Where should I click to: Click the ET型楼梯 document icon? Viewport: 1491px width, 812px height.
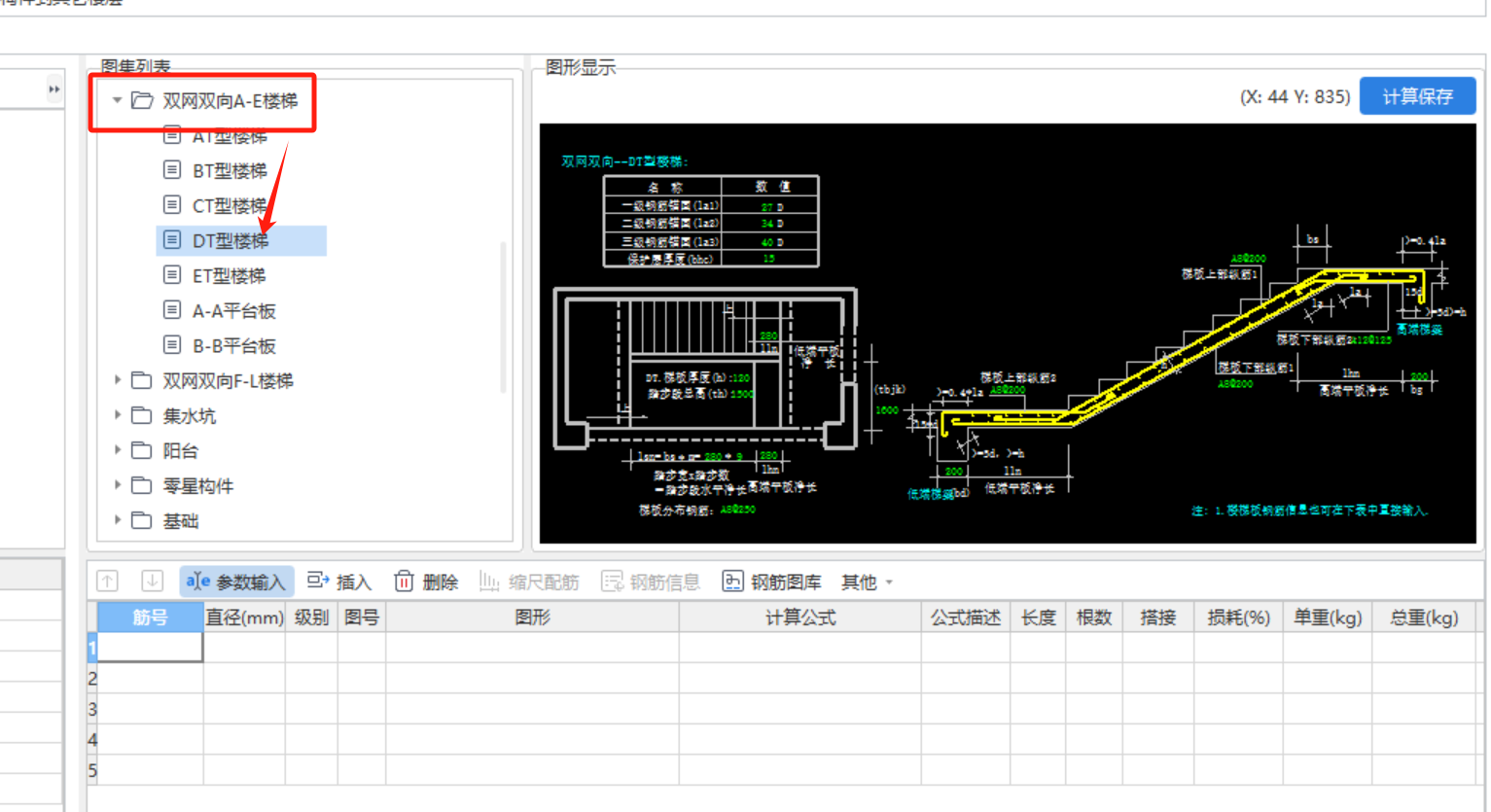point(172,275)
